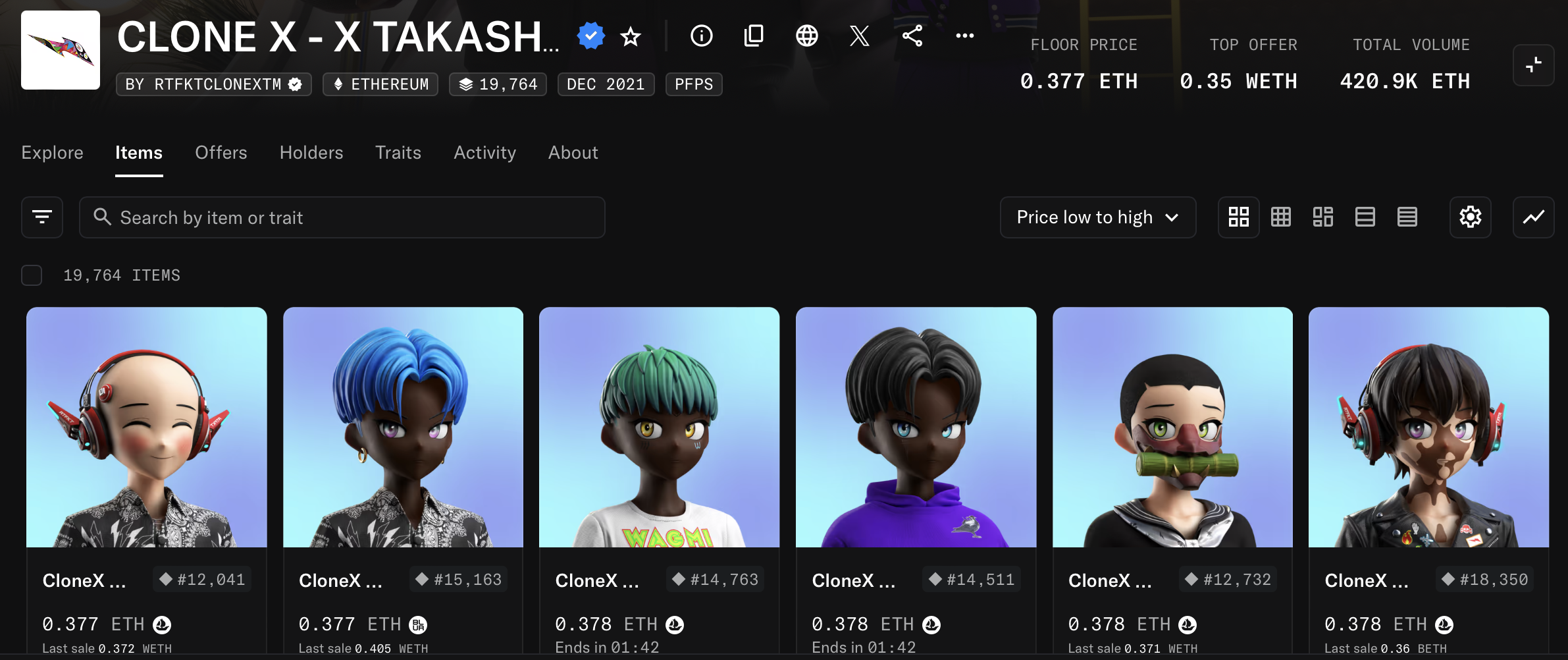This screenshot has height=660, width=1568.
Task: Collapse the collection header
Action: click(1533, 65)
